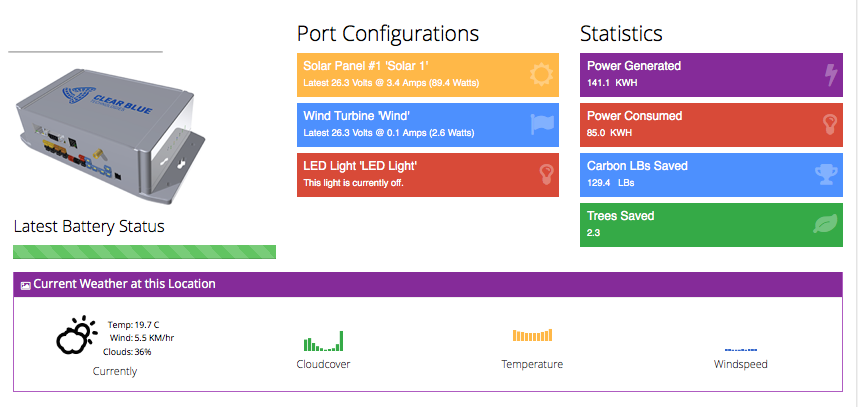Click the bulb icon on Power Consumed
Viewport: 858px width, 407px height.
(828, 124)
